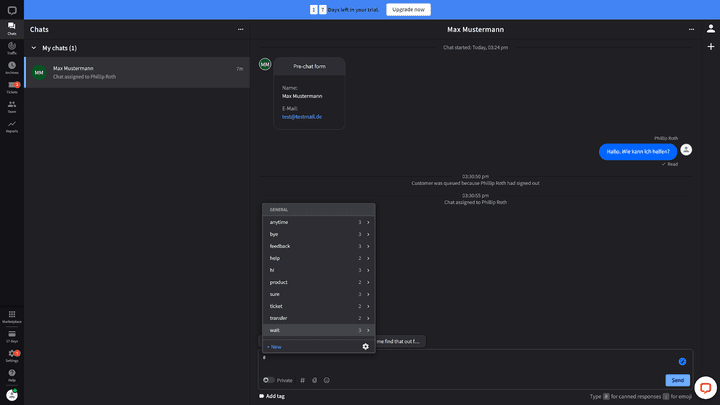The width and height of the screenshot is (720, 405).
Task: Open the Archives section in sidebar
Action: click(x=12, y=67)
